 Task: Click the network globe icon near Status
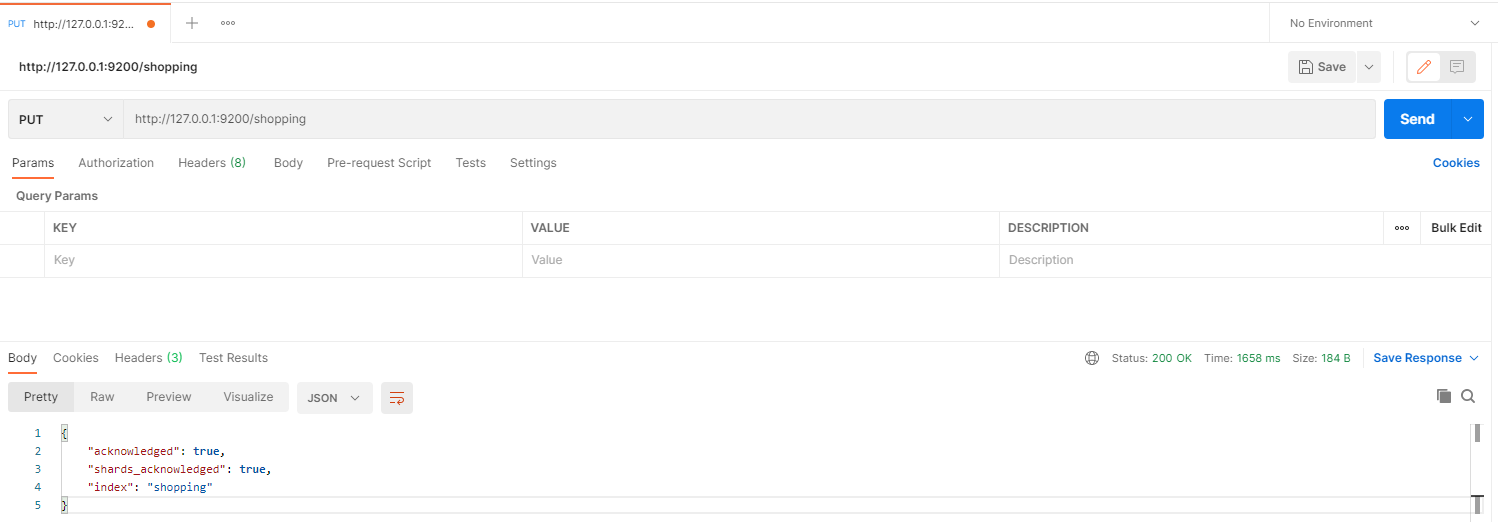1092,358
